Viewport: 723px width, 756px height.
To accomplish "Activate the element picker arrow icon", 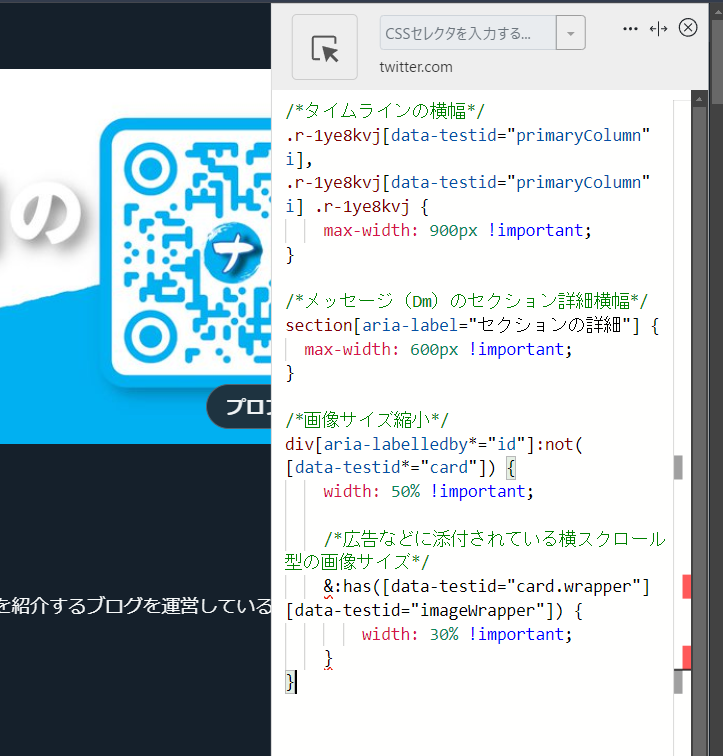I will pos(324,47).
